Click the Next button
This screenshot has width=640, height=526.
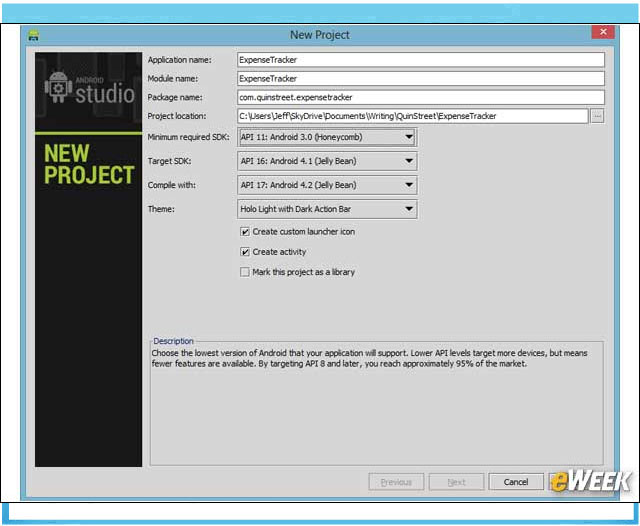tap(456, 482)
